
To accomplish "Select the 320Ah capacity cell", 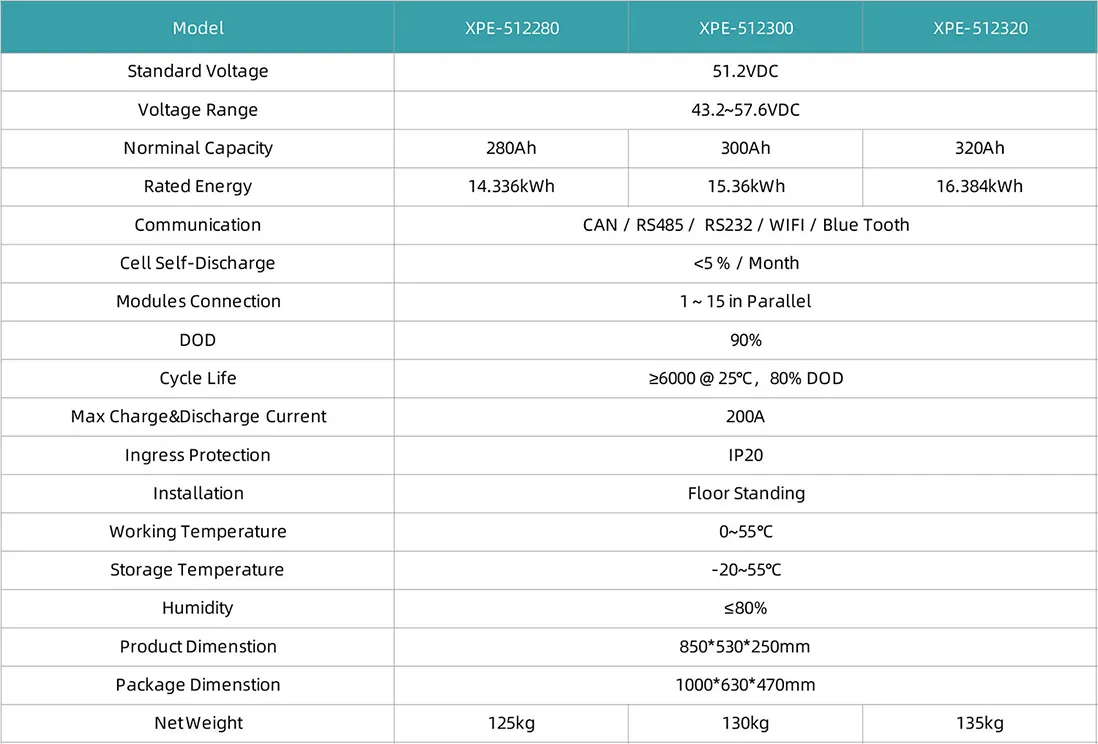I will (x=980, y=148).
